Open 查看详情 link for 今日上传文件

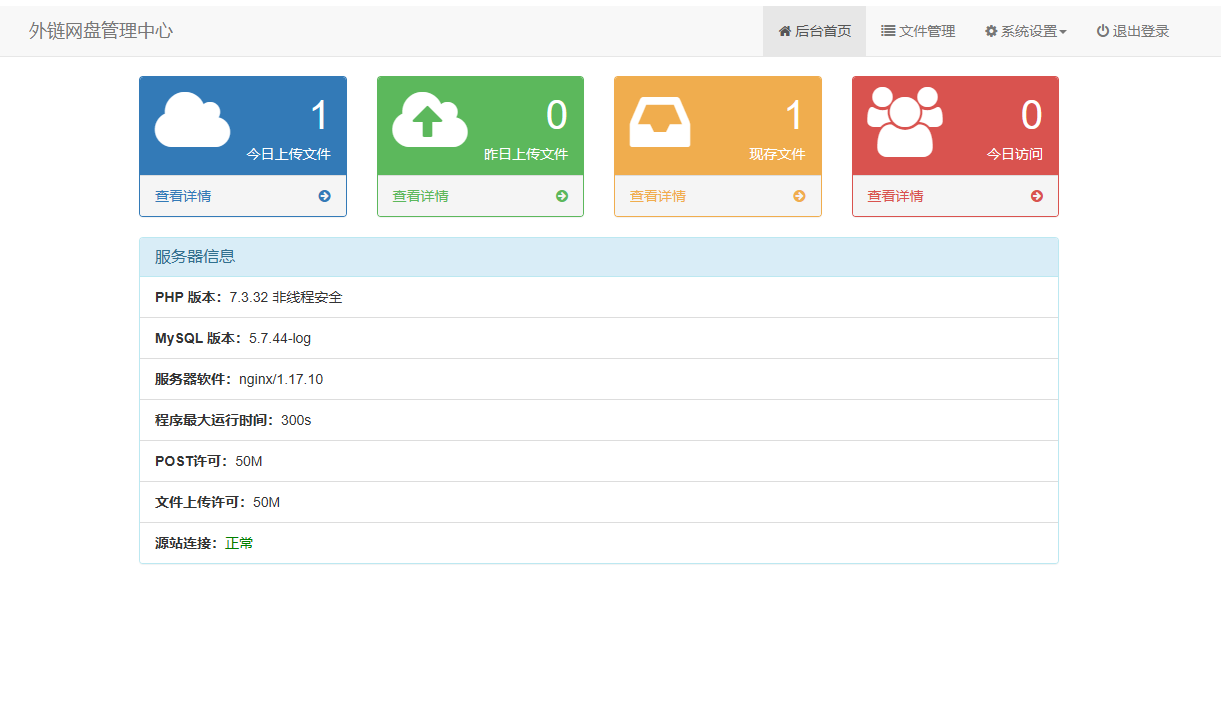[x=183, y=196]
